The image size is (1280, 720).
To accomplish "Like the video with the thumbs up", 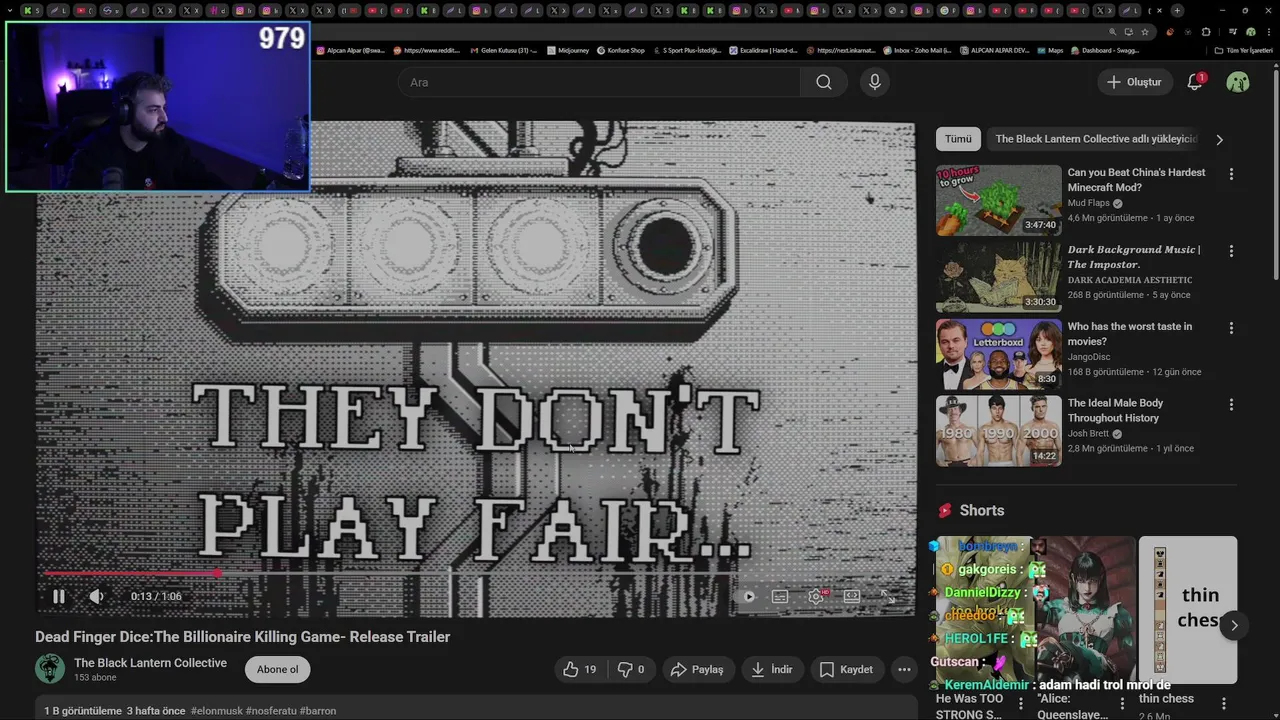I will click(x=582, y=669).
